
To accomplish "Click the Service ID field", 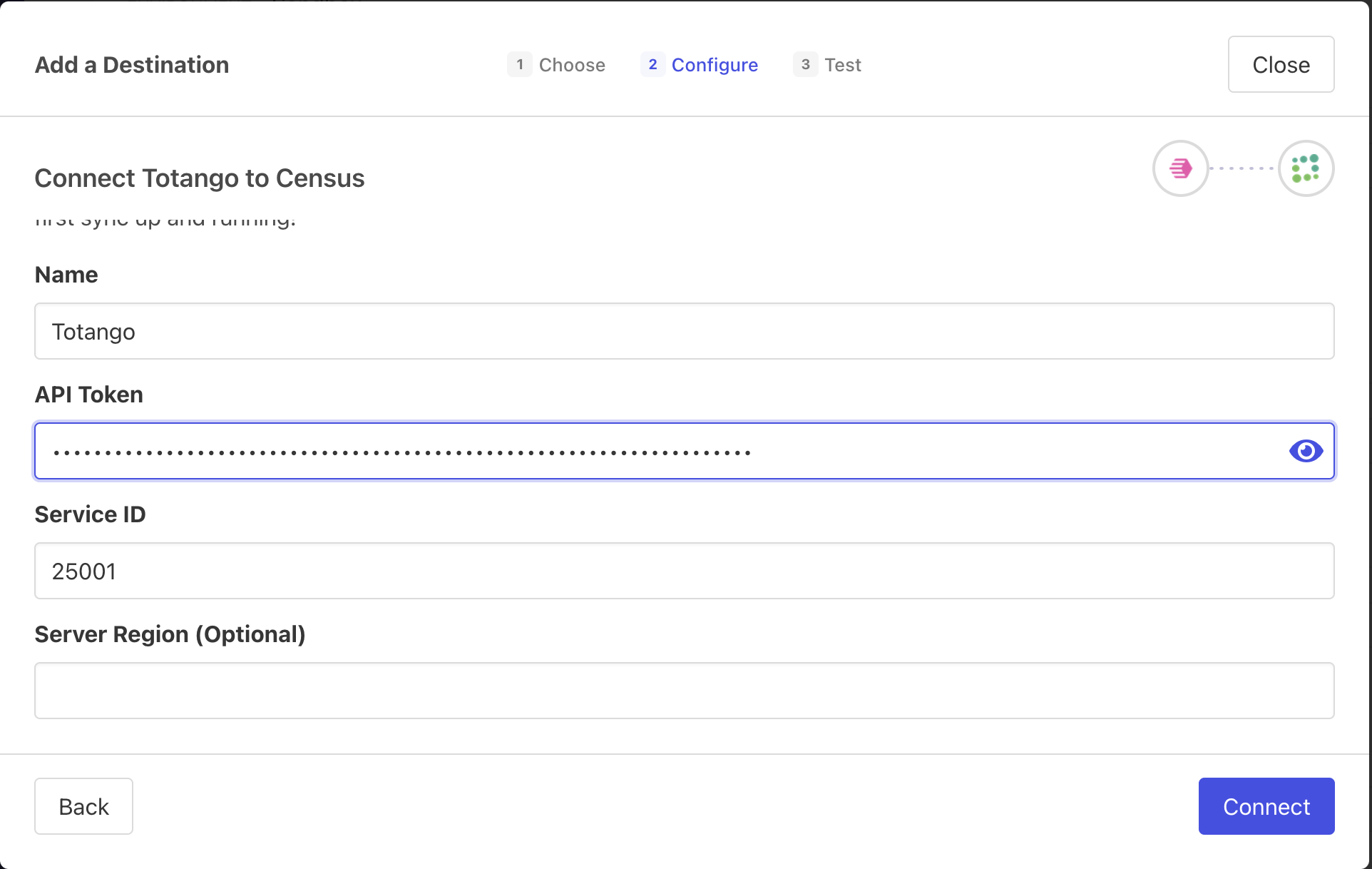I will pyautogui.click(x=685, y=571).
